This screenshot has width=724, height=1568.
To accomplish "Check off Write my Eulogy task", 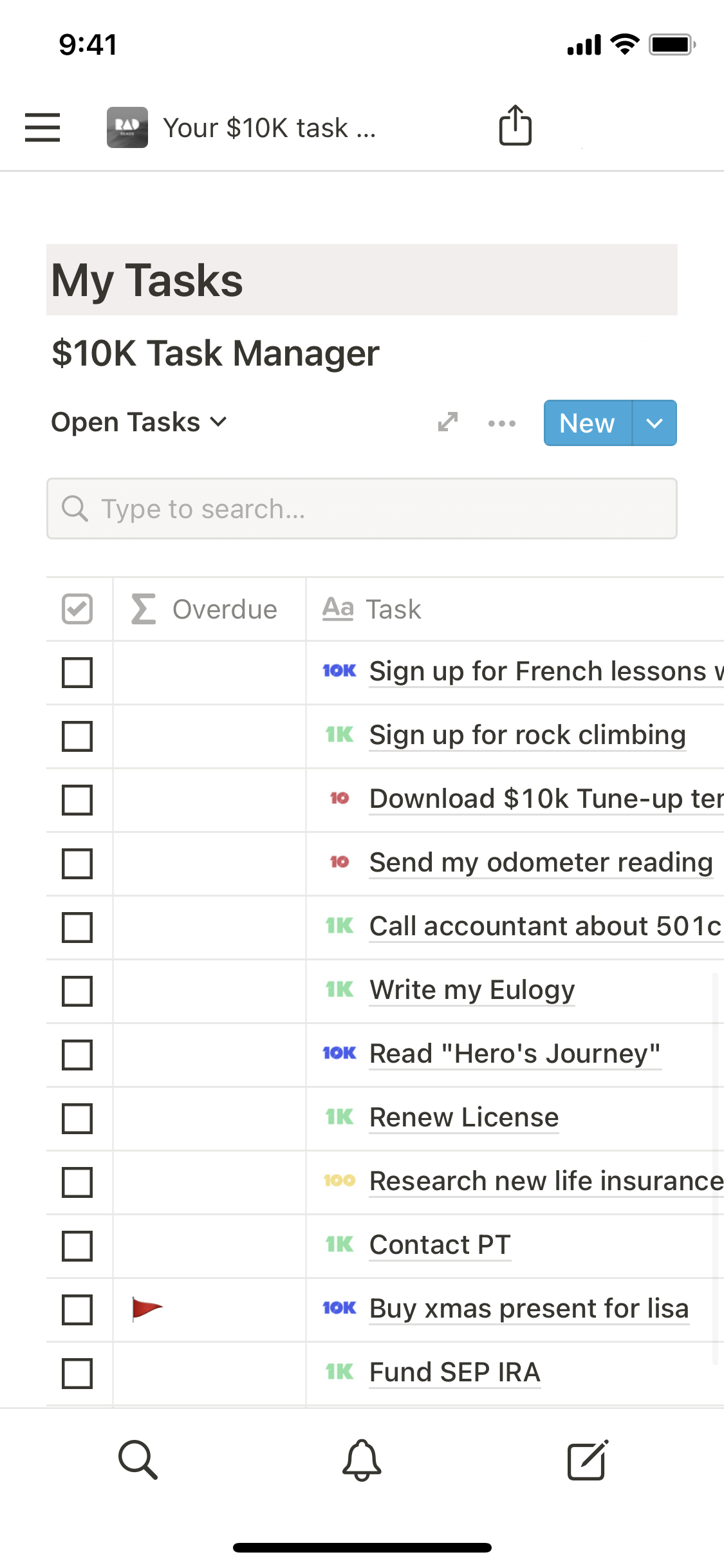I will point(77,991).
